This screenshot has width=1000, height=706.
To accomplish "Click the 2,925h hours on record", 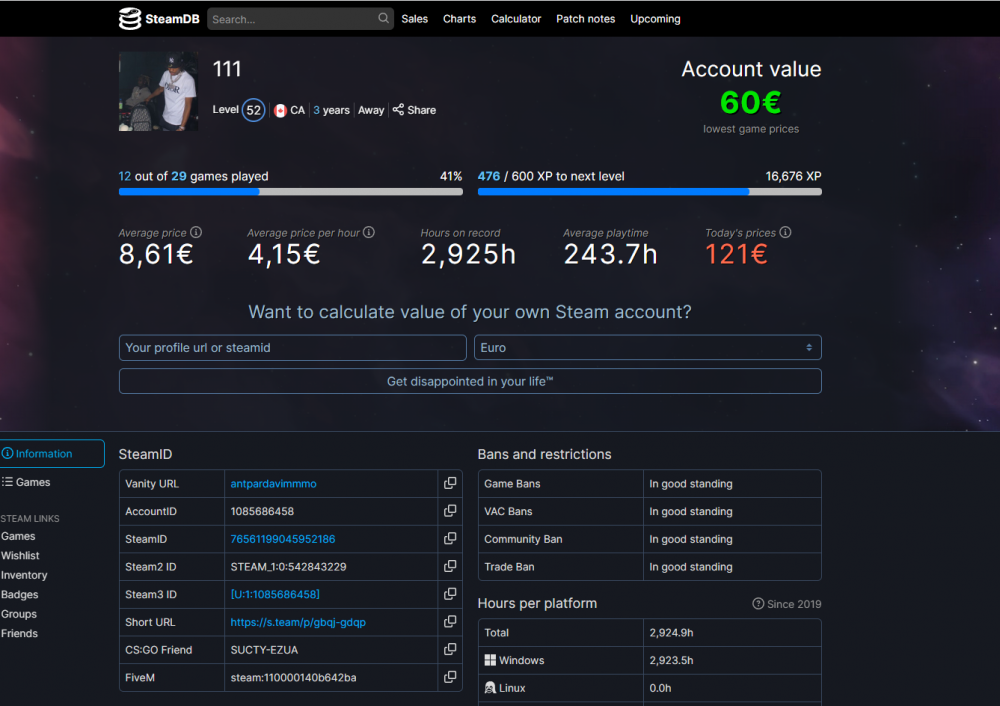I will point(468,254).
